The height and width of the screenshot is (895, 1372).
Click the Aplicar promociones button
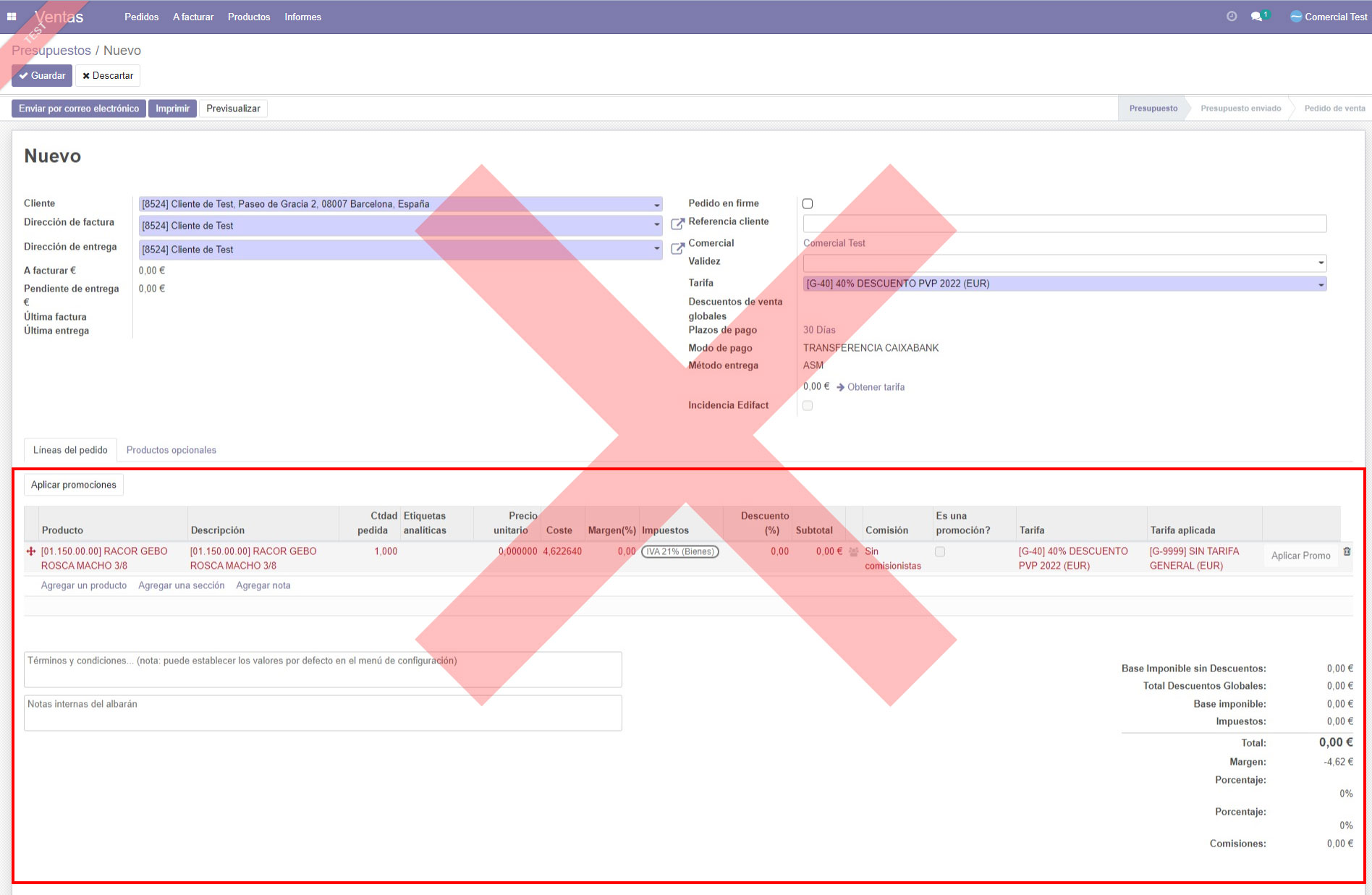coord(74,485)
